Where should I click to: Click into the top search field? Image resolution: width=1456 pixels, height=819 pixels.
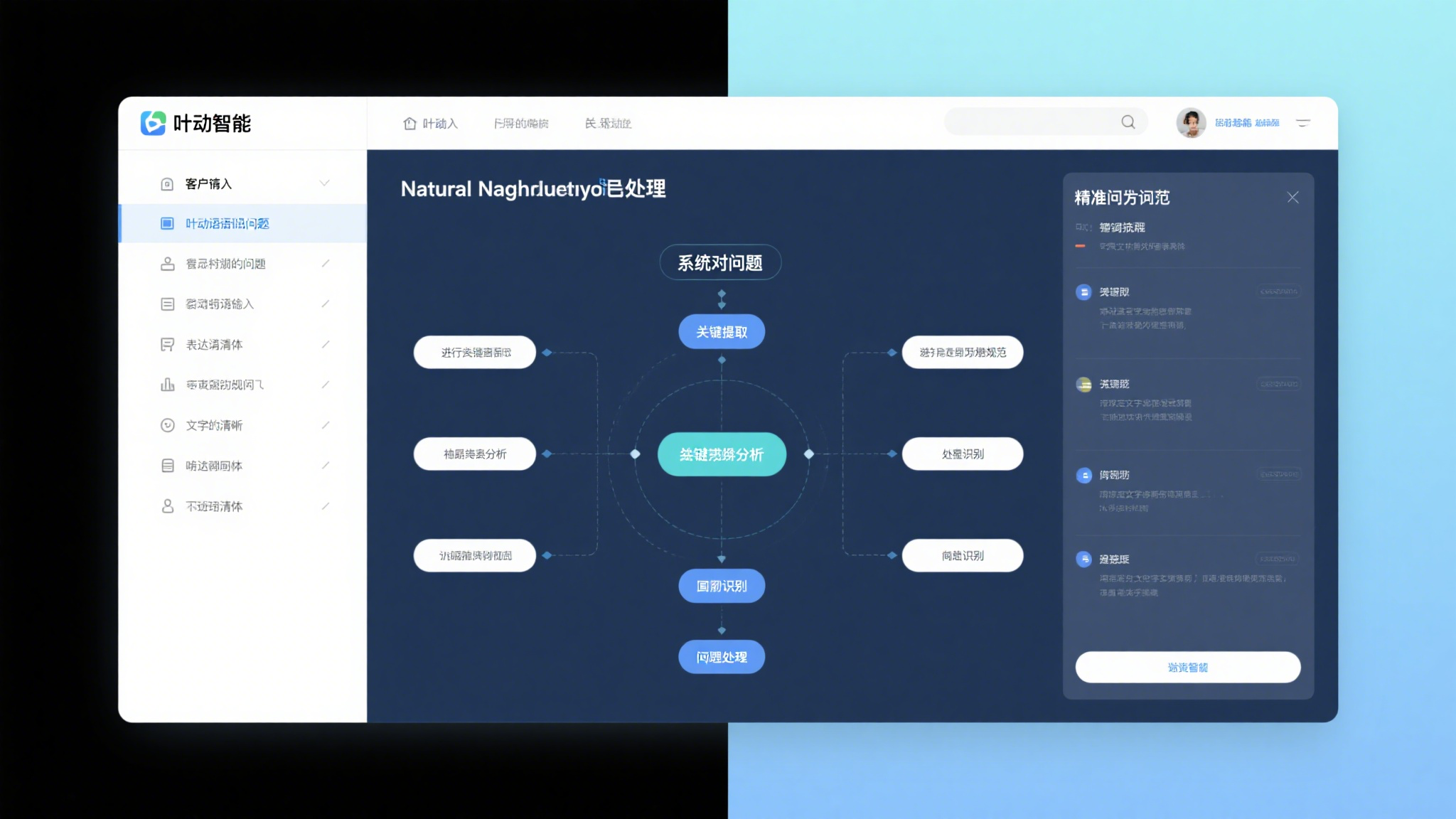[1031, 122]
